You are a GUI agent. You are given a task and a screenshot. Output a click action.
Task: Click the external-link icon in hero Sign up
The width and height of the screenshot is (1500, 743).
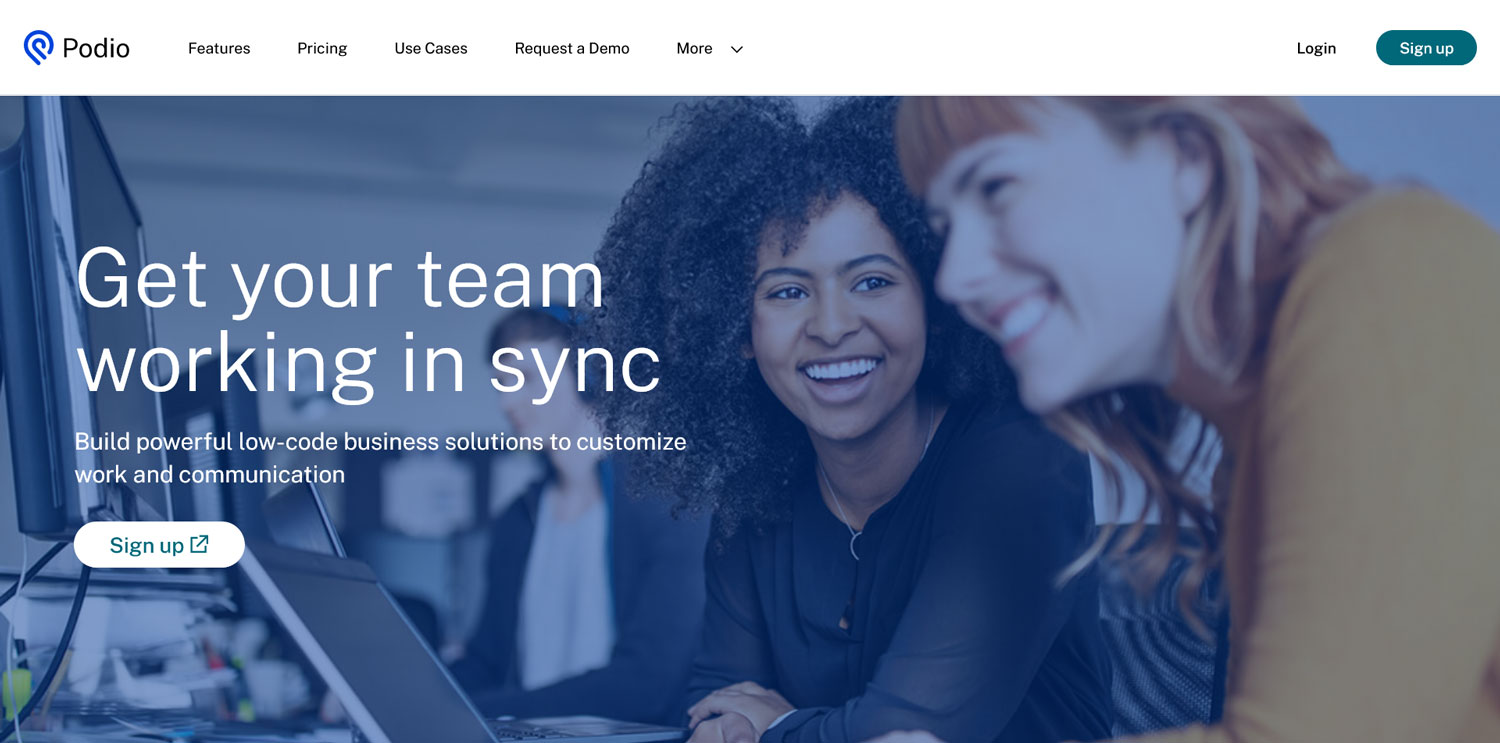coord(199,544)
